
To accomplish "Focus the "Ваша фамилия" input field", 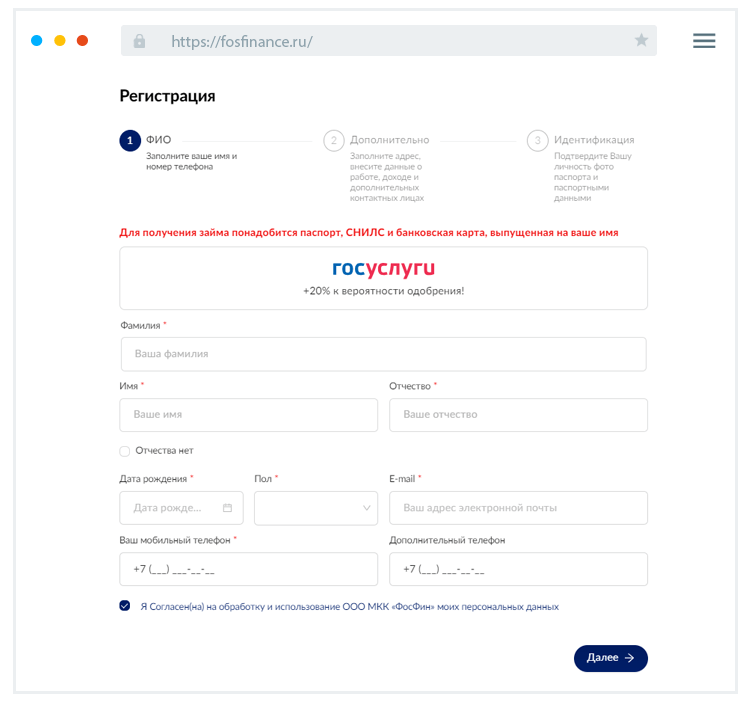I will pyautogui.click(x=383, y=354).
